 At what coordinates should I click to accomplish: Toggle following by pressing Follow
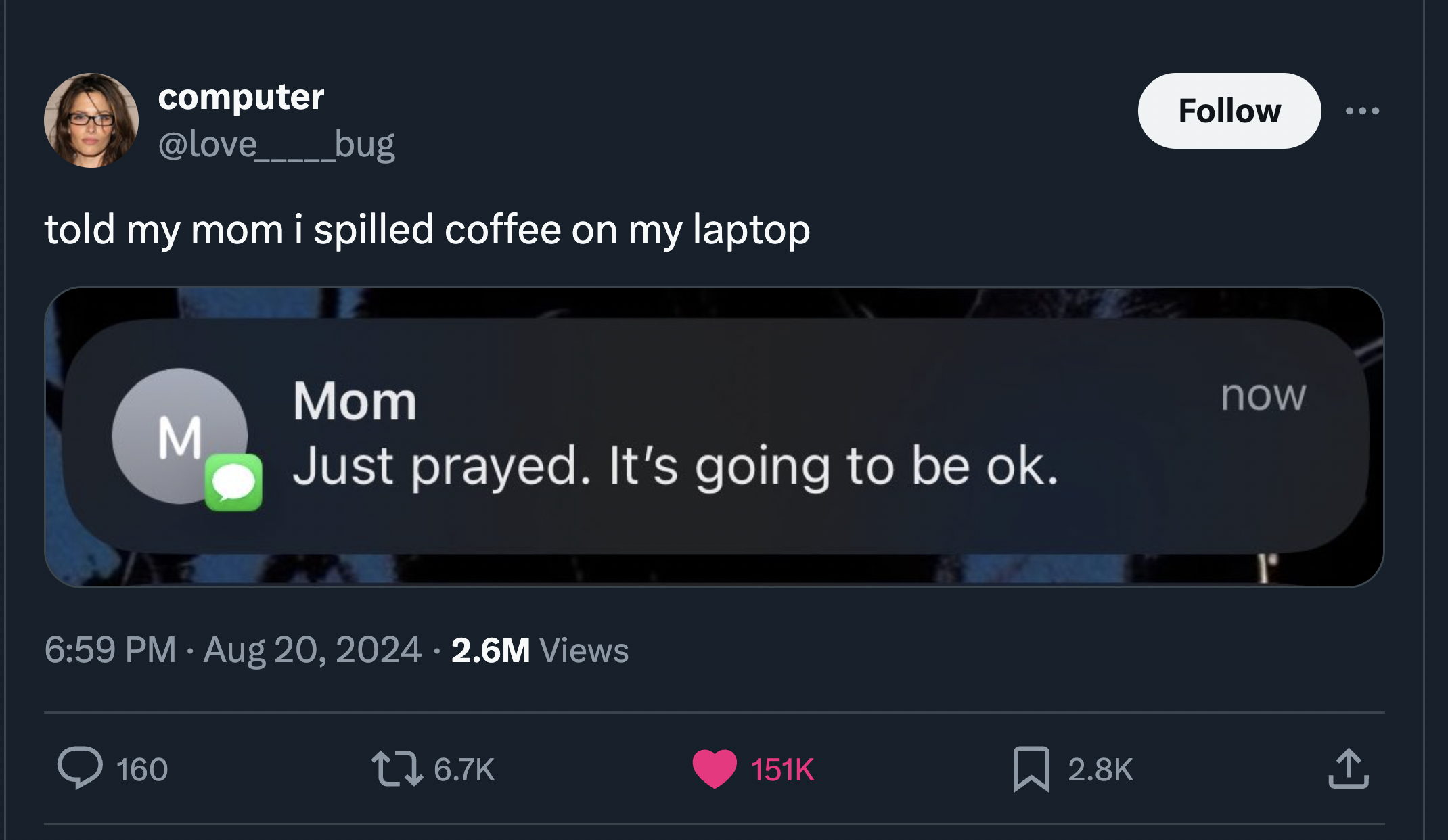pos(1229,112)
